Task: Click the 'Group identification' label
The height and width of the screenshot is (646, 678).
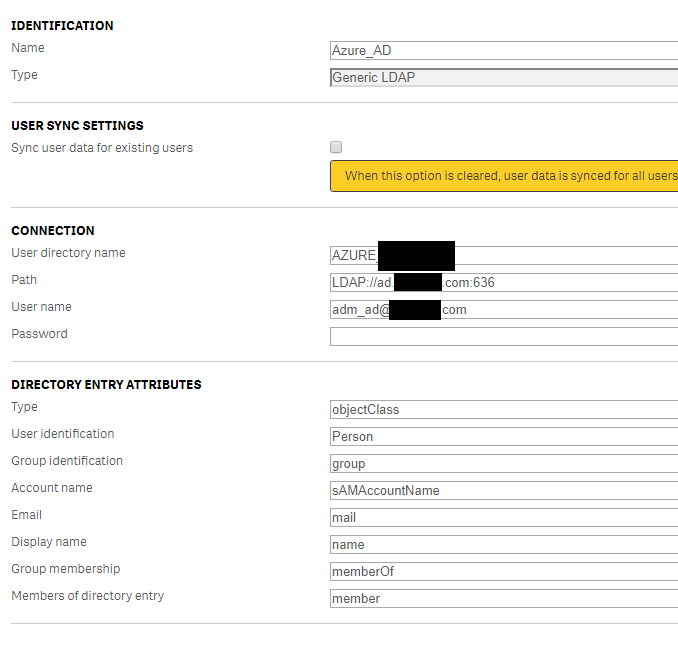Action: [x=67, y=461]
